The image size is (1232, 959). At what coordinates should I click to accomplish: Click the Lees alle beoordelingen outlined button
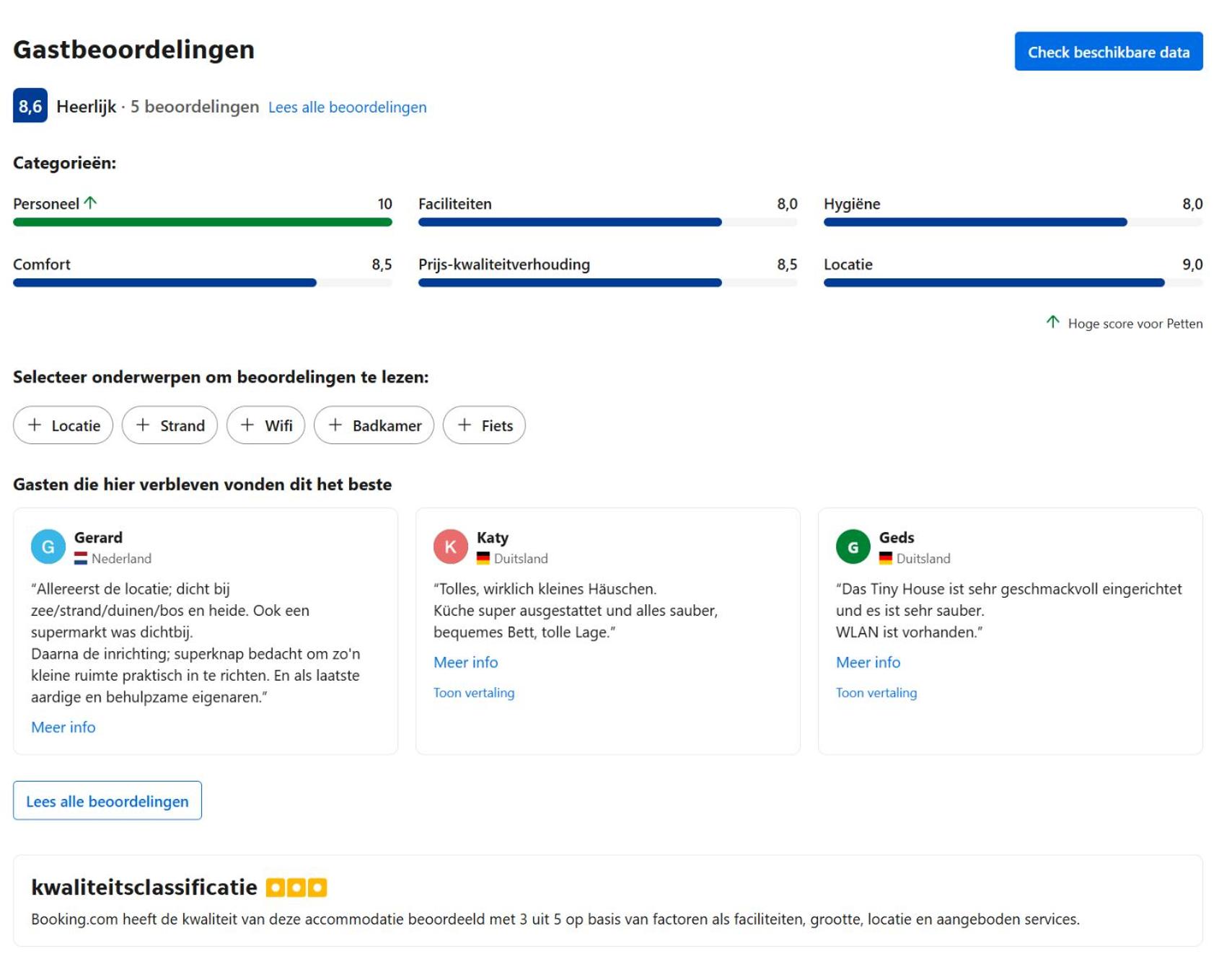click(107, 801)
